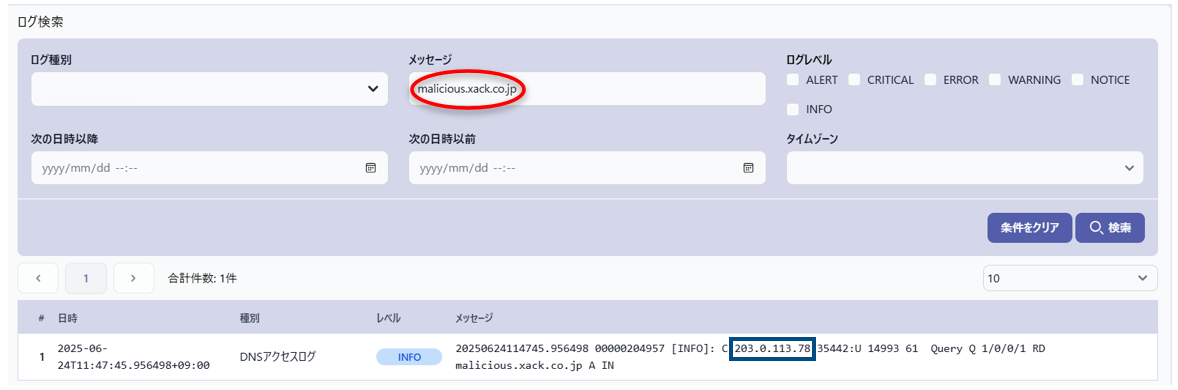This screenshot has height=390, width=1178.
Task: Click 合計件数: 1件 text
Action: (x=202, y=278)
